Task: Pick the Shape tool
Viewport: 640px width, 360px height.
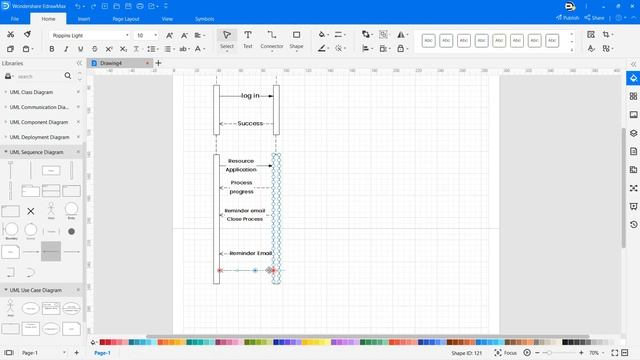Action: 296,40
